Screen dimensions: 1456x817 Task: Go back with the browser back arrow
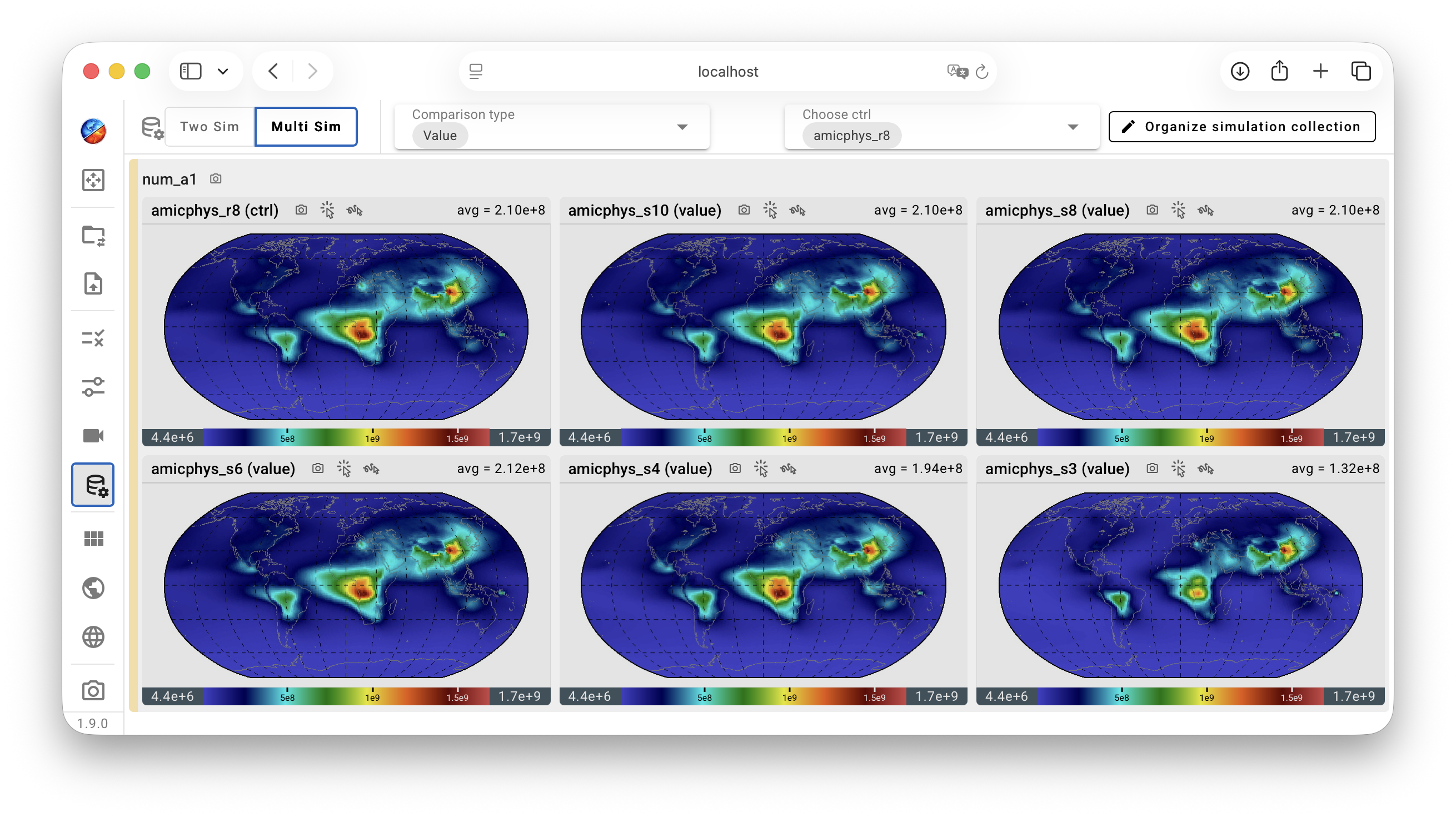[x=273, y=71]
